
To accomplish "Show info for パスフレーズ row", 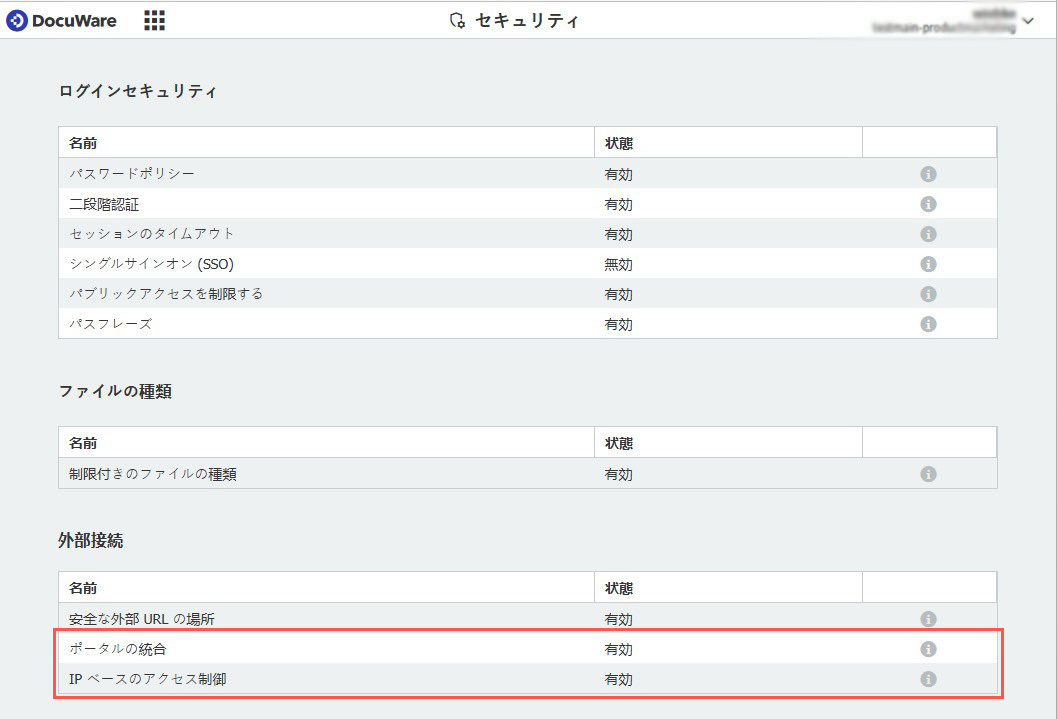I will click(x=927, y=324).
